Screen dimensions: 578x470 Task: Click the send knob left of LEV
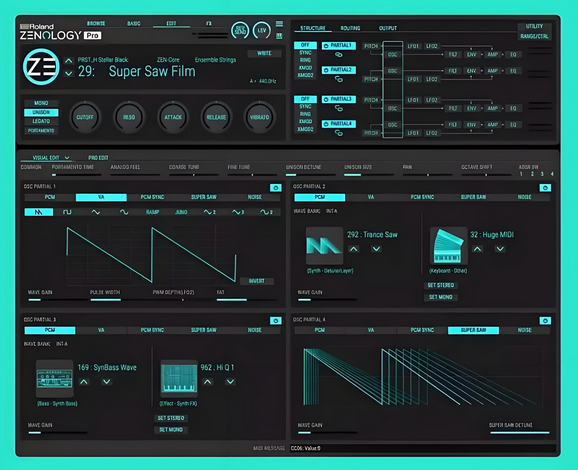[x=240, y=30]
